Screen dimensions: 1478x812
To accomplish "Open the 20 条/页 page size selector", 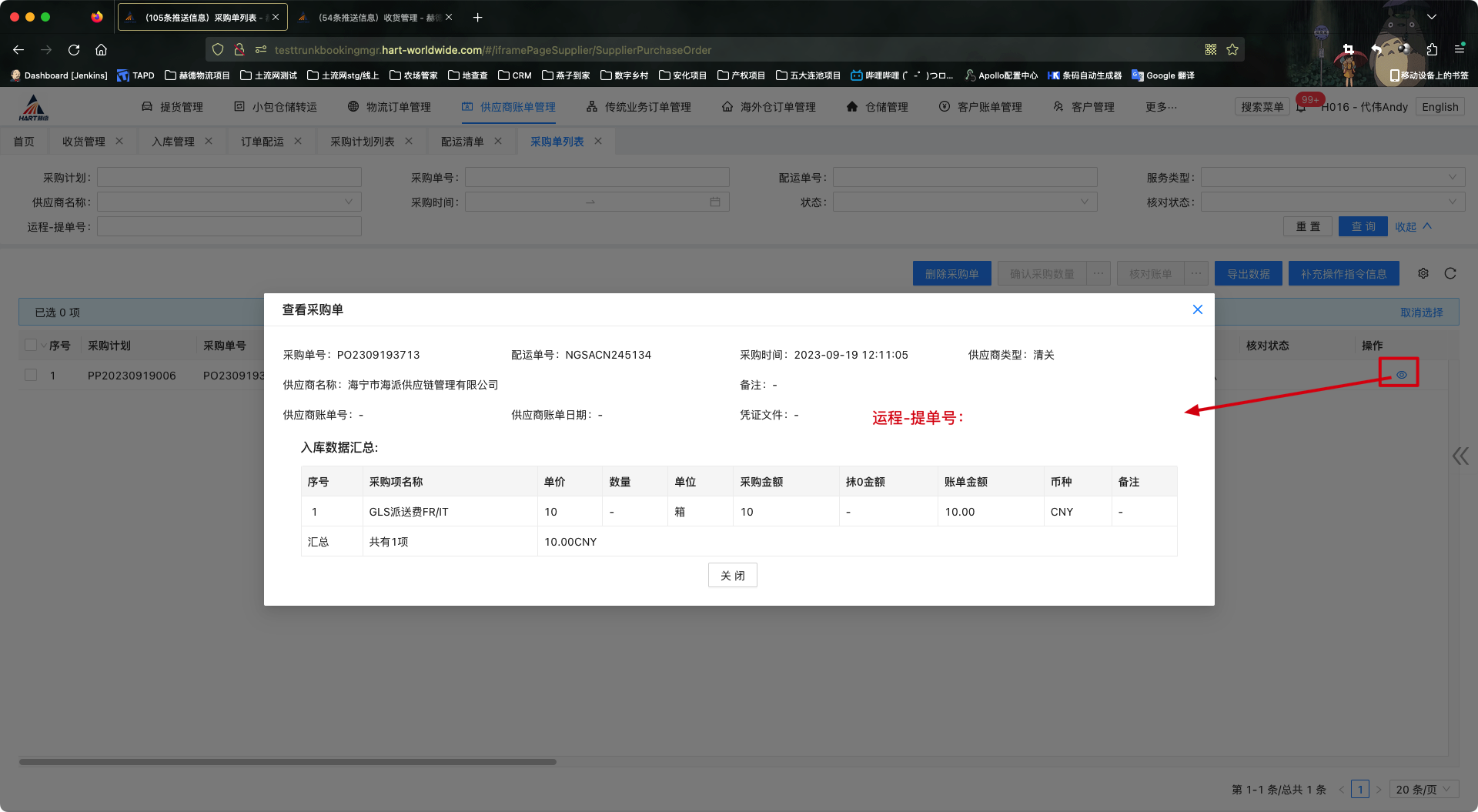I will tap(1423, 790).
